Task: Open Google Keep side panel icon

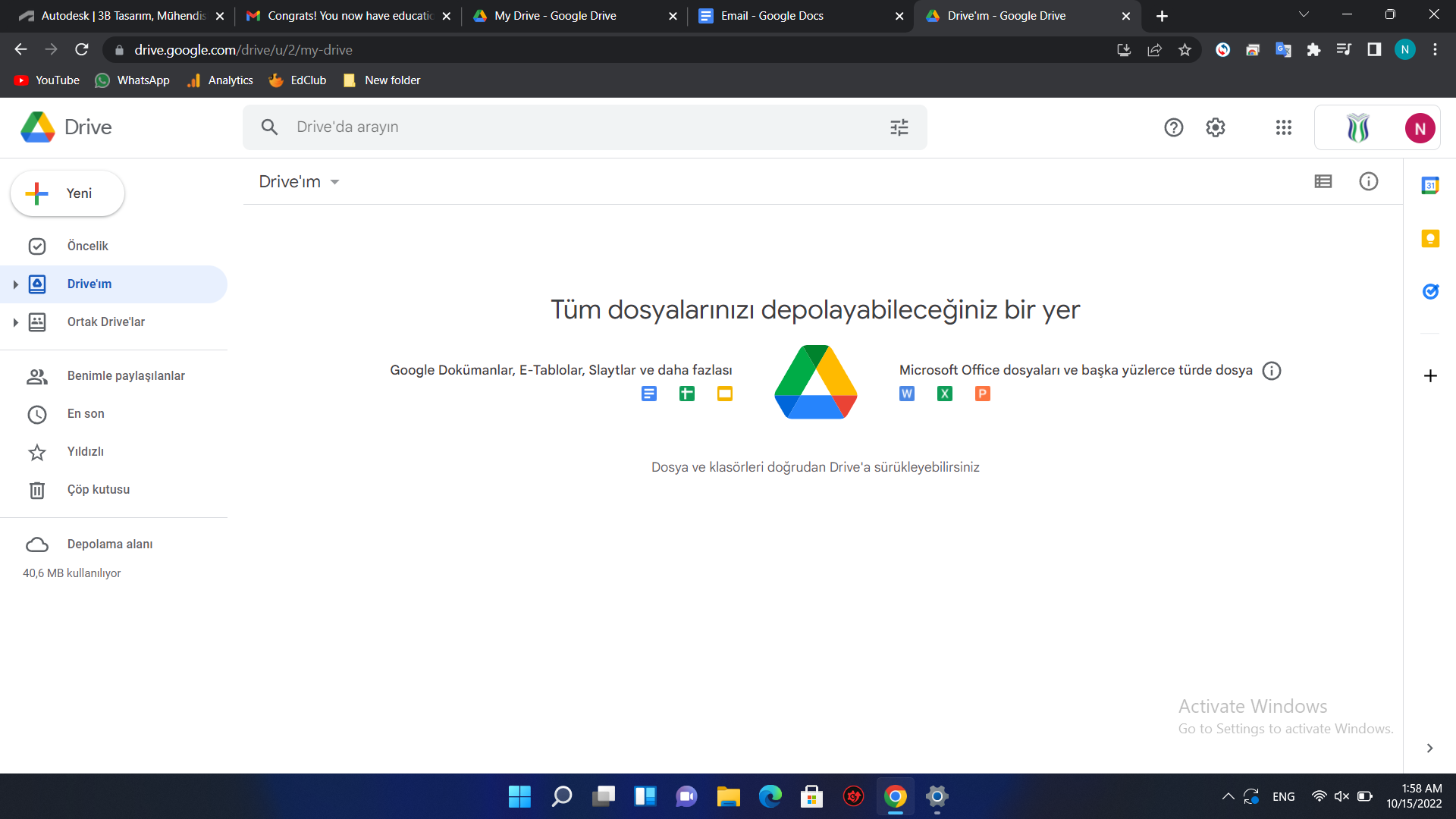Action: tap(1430, 239)
